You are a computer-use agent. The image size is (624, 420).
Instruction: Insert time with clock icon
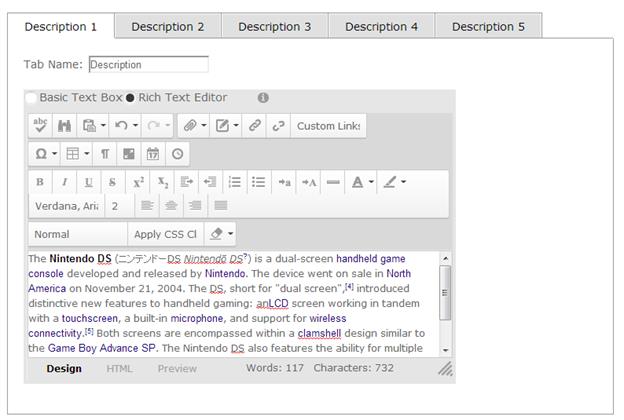coord(177,154)
